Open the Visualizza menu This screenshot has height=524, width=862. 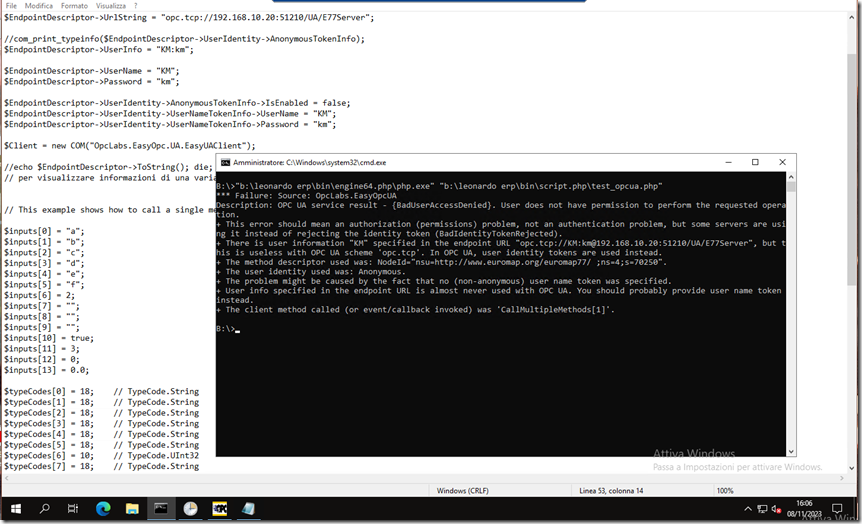point(111,6)
